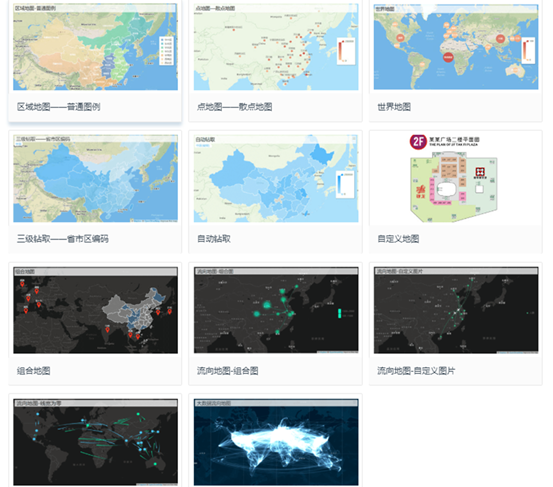Click the red gradient legend on scatter map

point(346,51)
